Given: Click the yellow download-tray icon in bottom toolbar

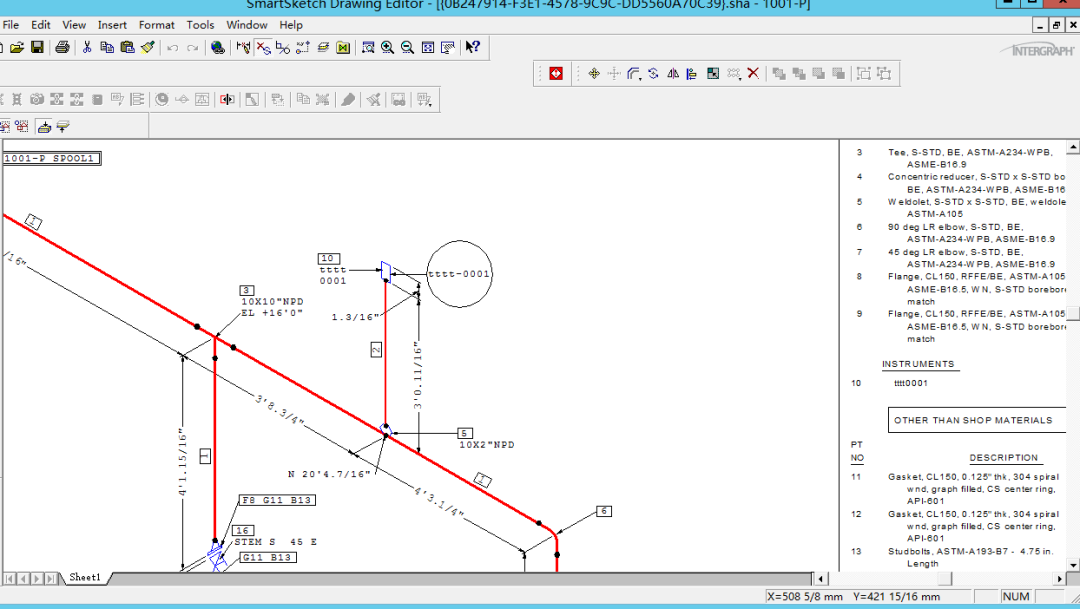Looking at the screenshot, I should coord(44,126).
